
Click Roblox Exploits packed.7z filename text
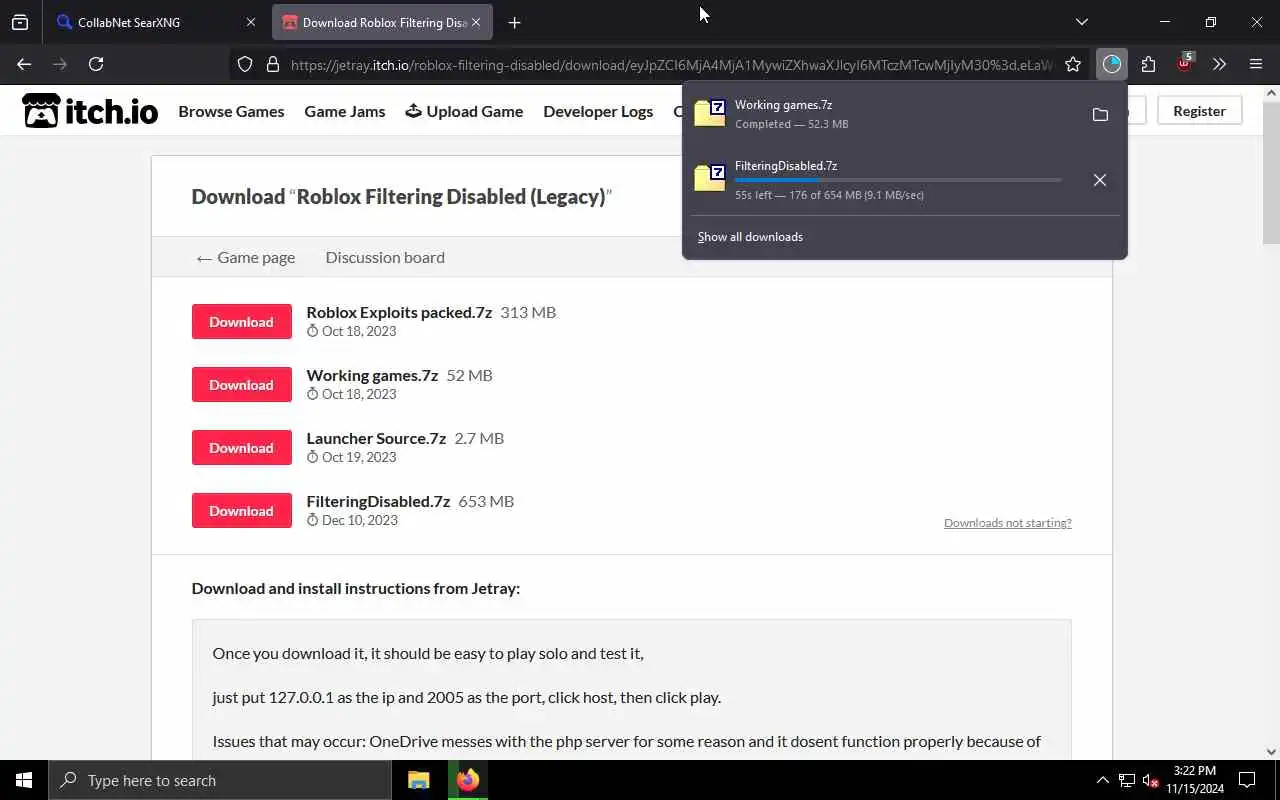tap(399, 312)
